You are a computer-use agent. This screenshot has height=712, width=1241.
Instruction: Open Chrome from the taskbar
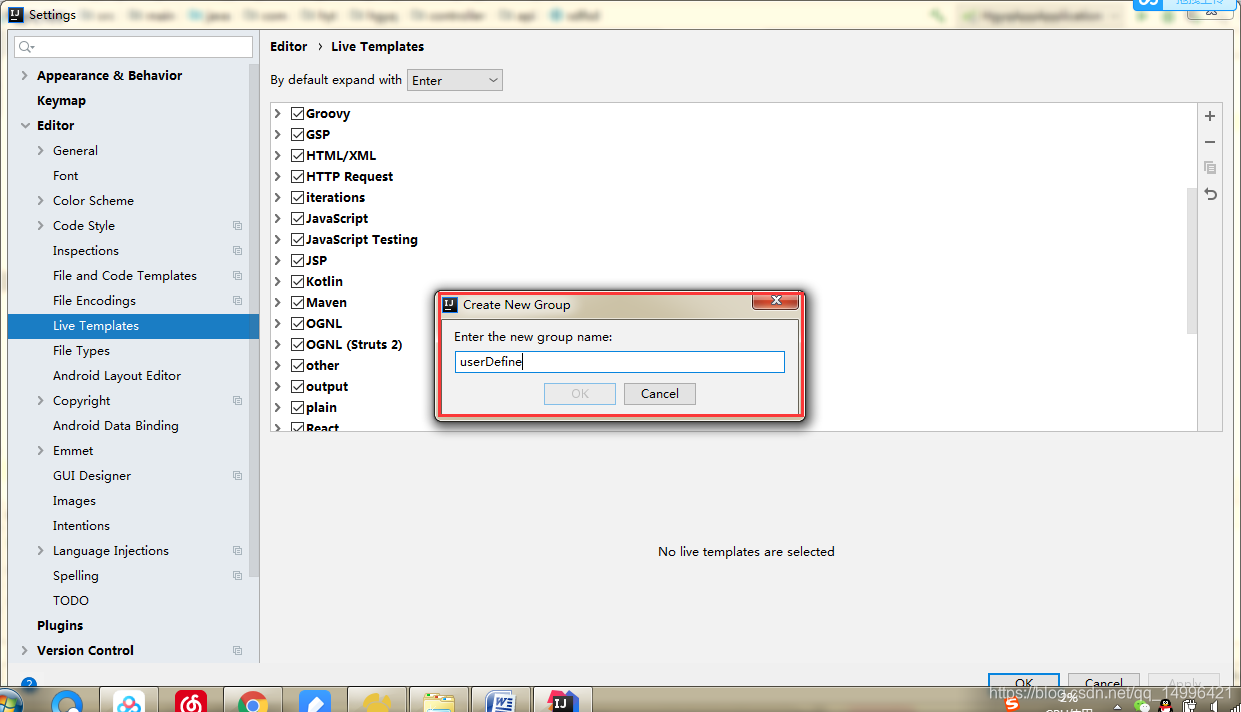pos(252,701)
